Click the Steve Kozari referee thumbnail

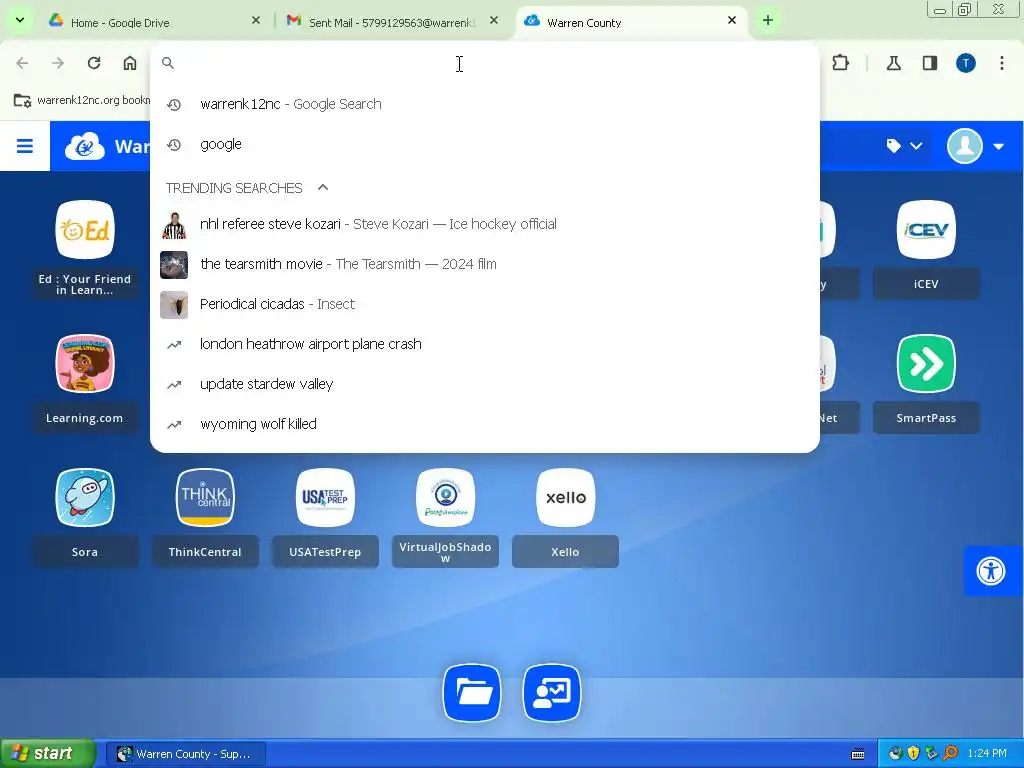174,225
